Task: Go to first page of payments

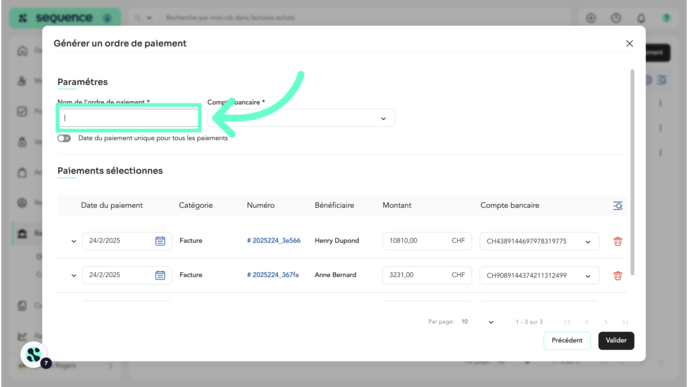Action: click(x=568, y=322)
